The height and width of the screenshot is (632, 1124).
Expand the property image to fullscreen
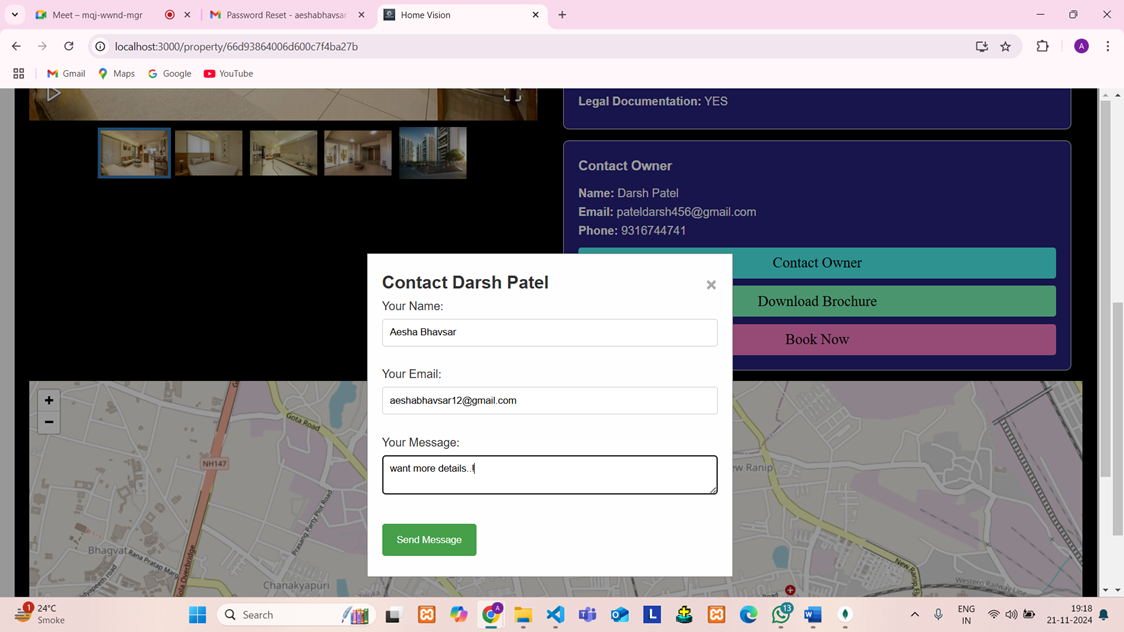[x=511, y=95]
